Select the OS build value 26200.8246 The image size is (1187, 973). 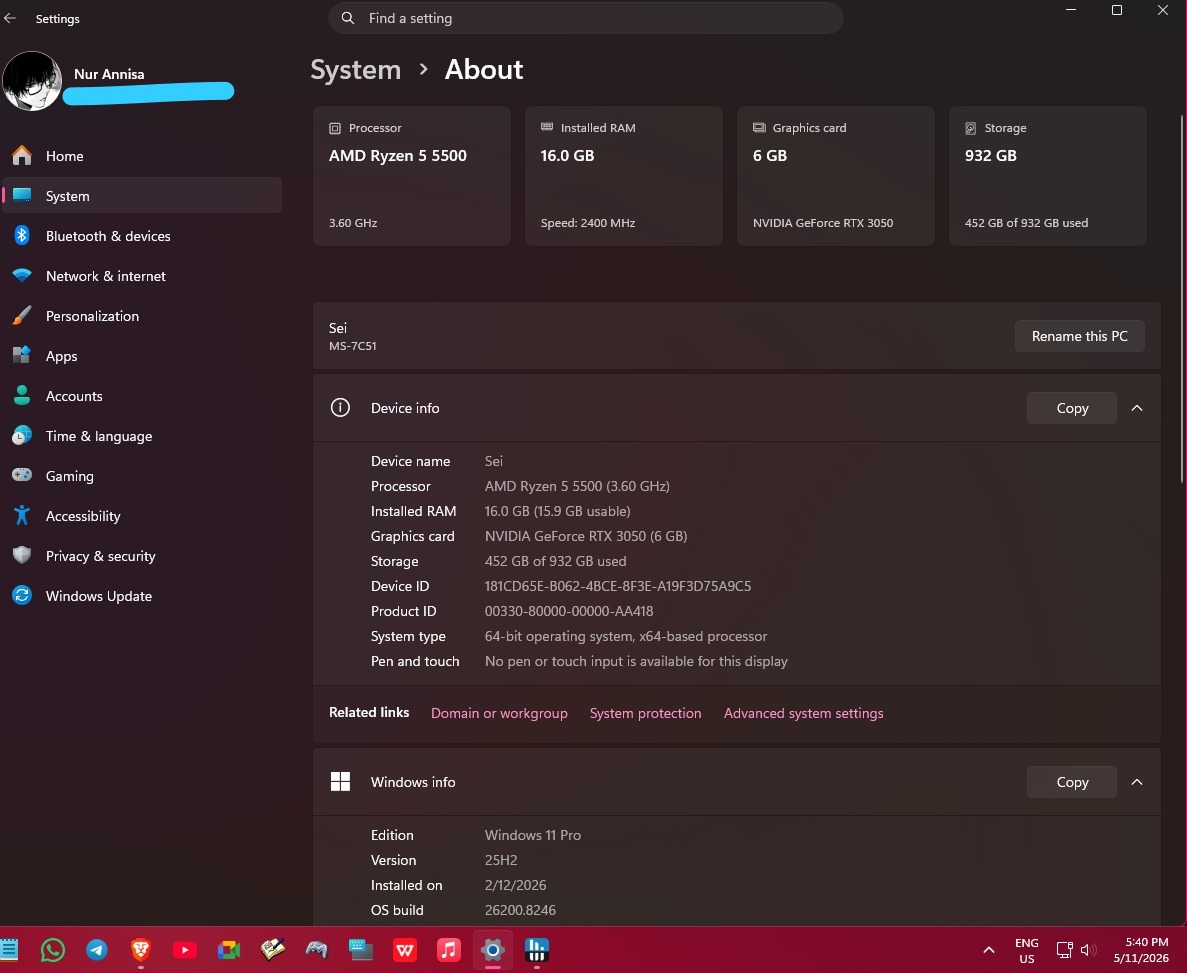coord(520,910)
